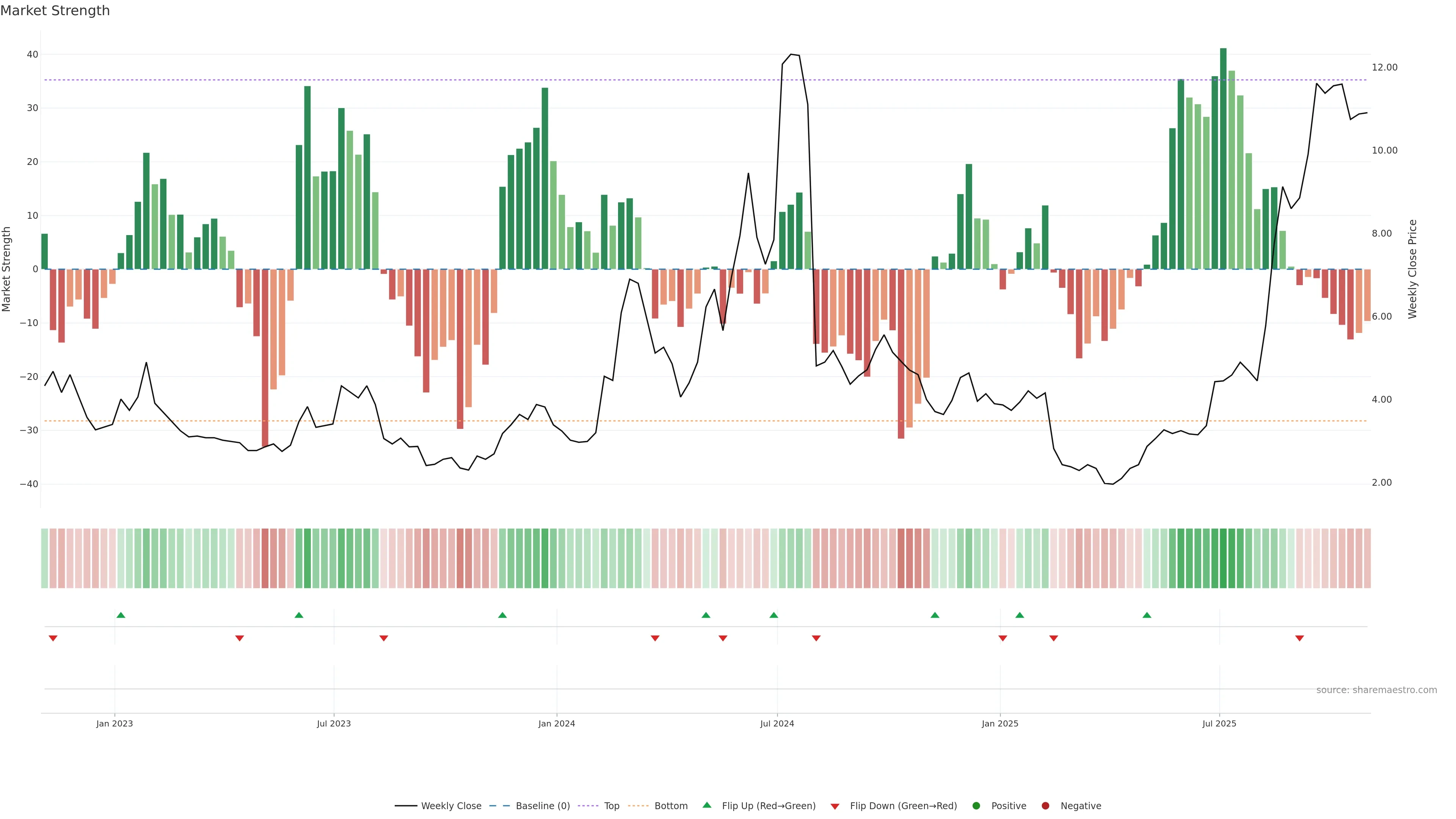Click the first green flip-up marker after Jan 2023
Image resolution: width=1456 pixels, height=819 pixels.
tap(121, 615)
